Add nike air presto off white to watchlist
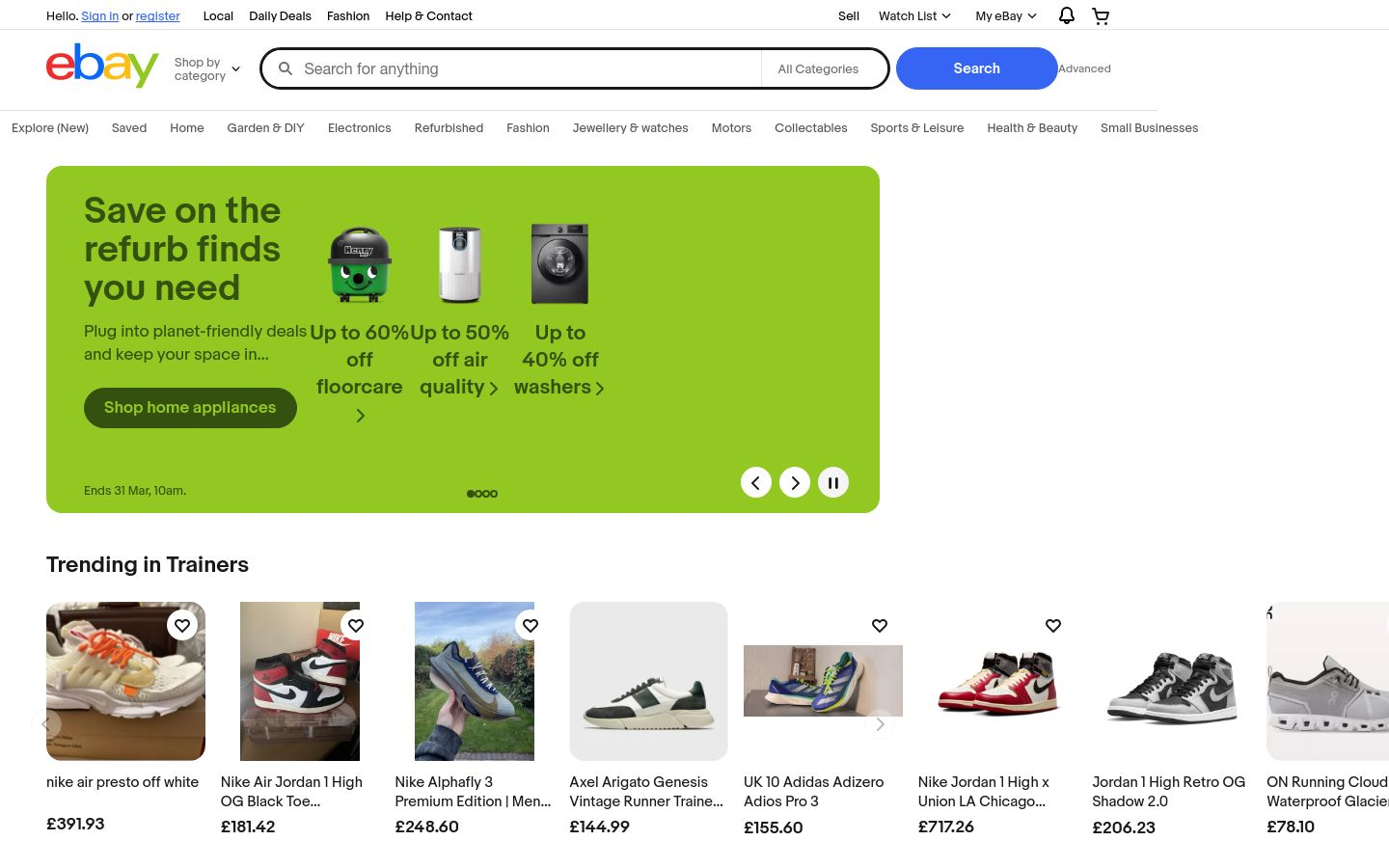This screenshot has width=1389, height=868. (x=182, y=625)
